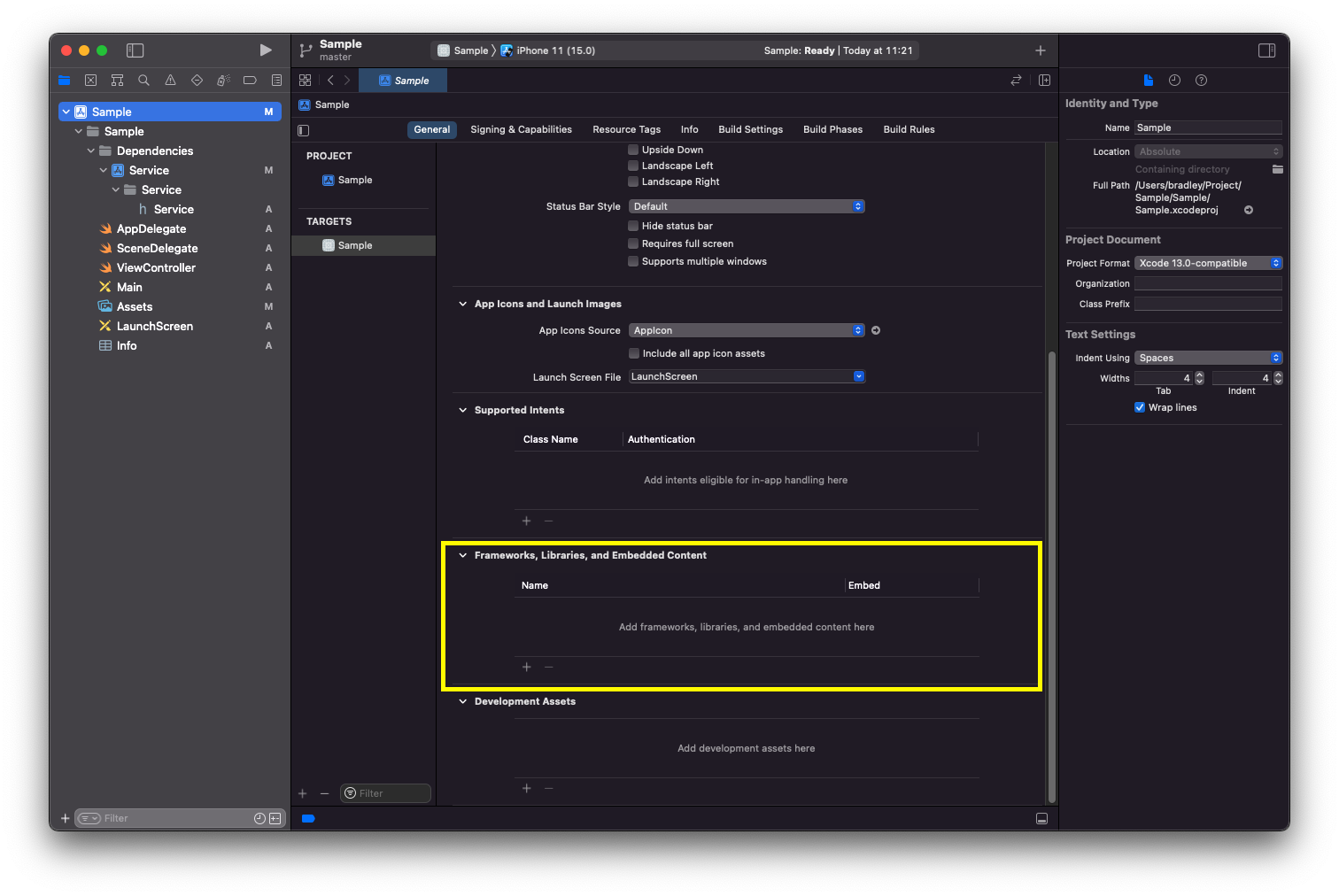Toggle the inspectors panel

click(1267, 50)
